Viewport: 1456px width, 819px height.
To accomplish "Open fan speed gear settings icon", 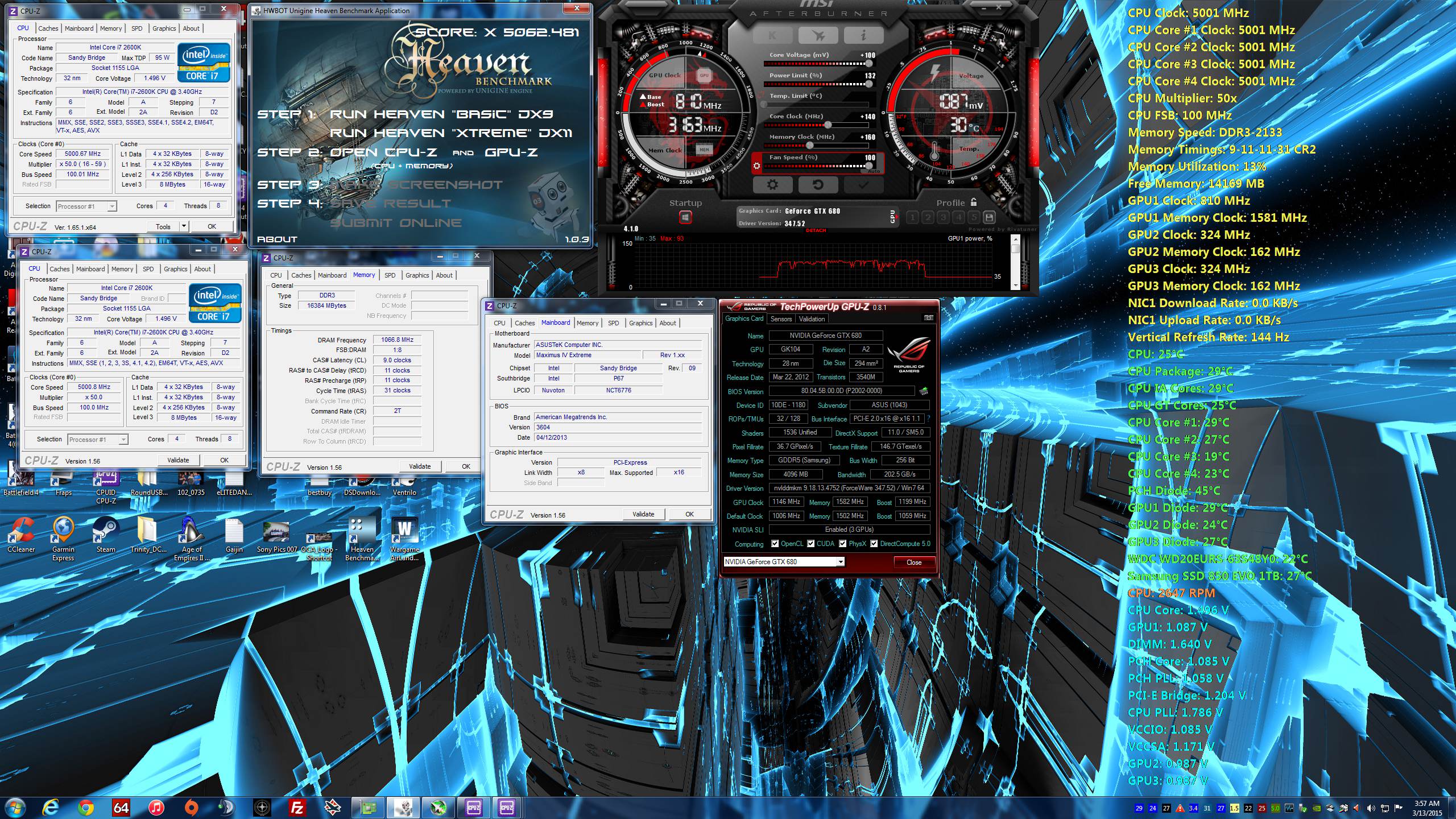I will pyautogui.click(x=756, y=167).
